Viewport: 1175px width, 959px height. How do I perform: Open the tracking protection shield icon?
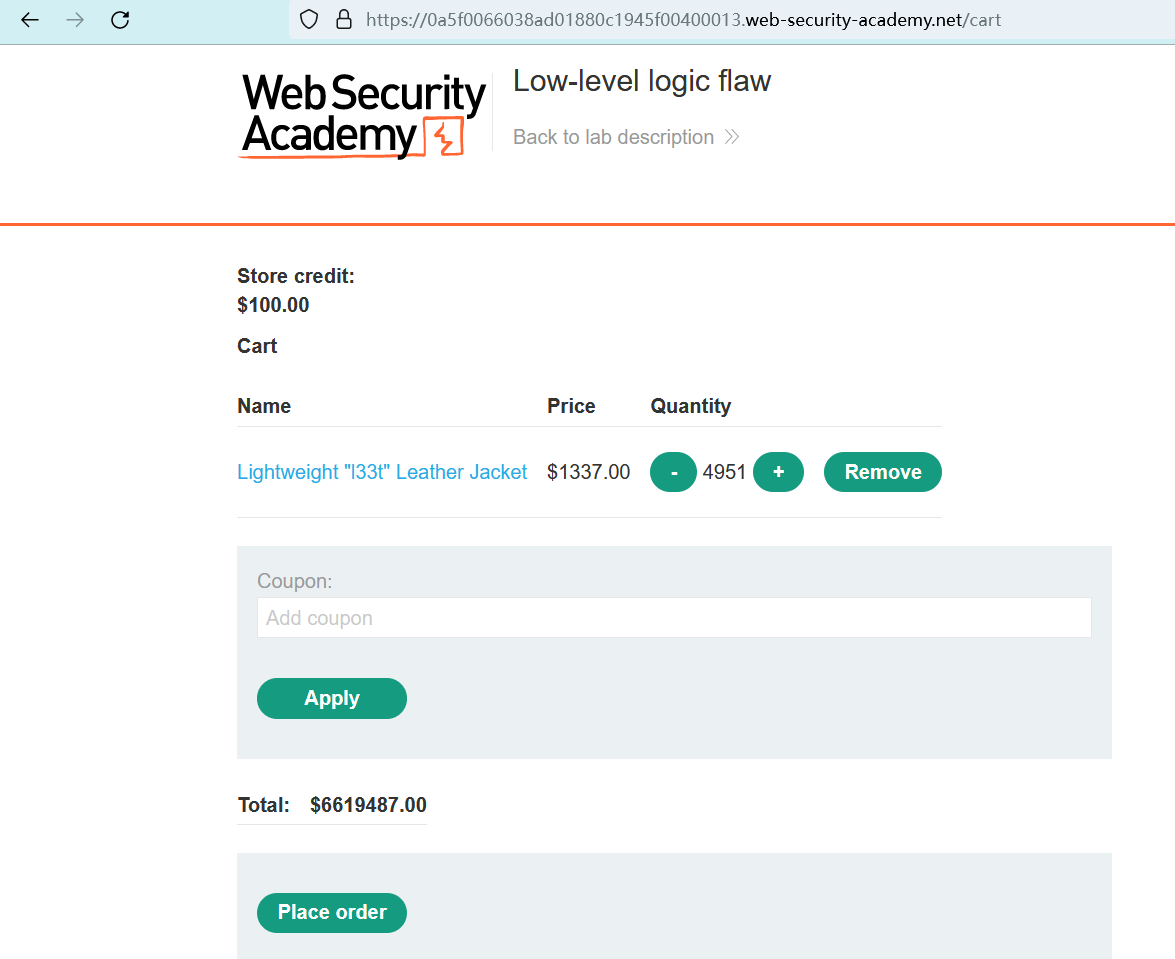(x=309, y=20)
